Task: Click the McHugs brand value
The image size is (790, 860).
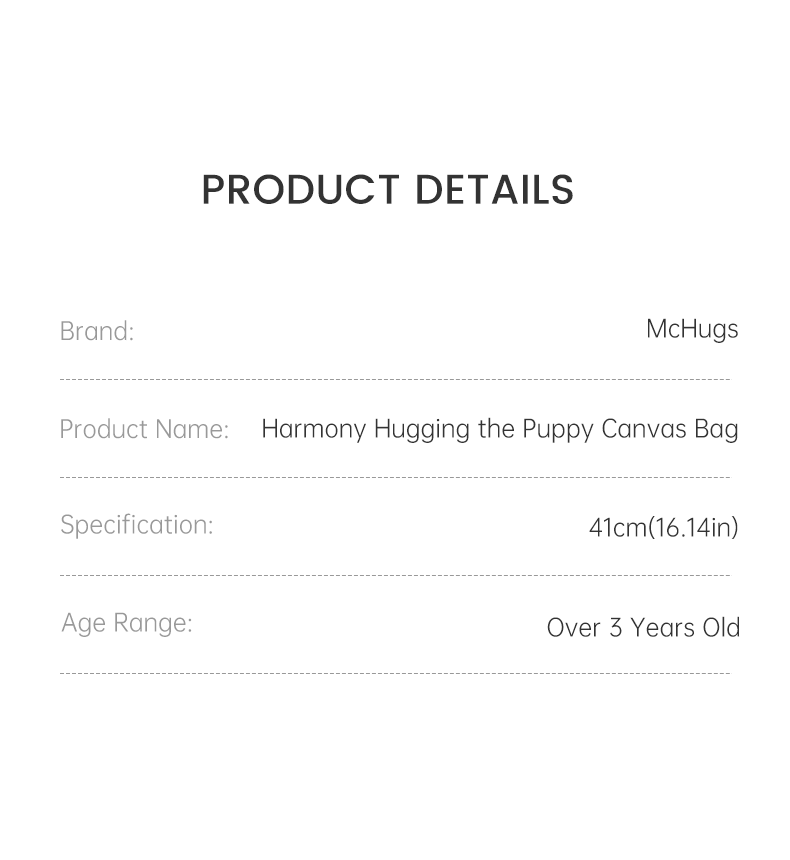Action: click(x=692, y=329)
